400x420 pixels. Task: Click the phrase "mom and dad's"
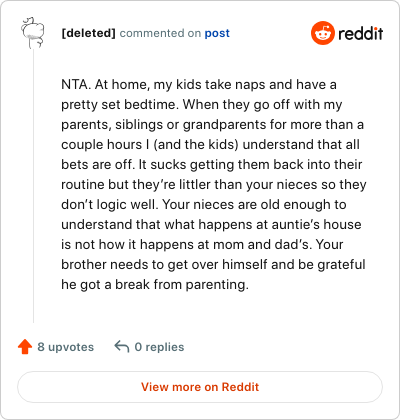coord(262,244)
